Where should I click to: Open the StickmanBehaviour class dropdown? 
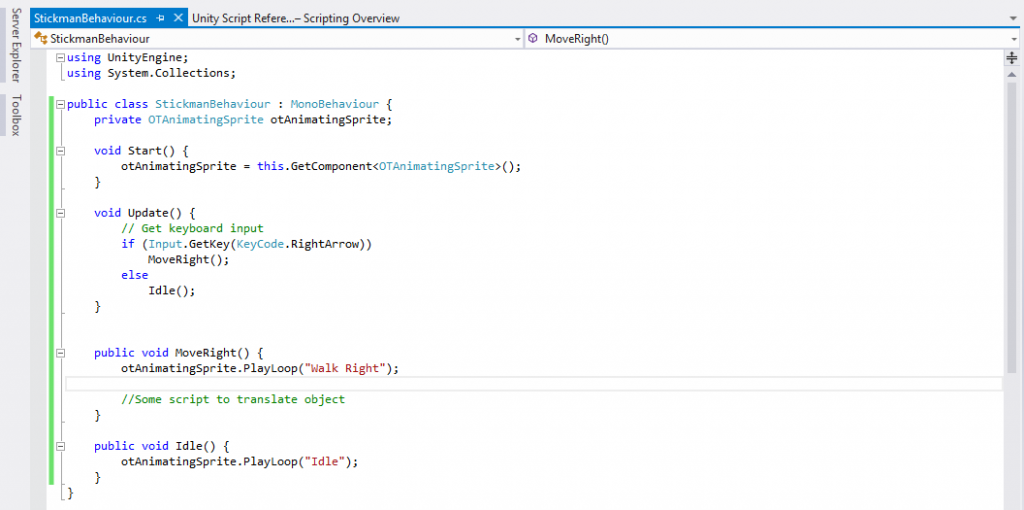[517, 39]
